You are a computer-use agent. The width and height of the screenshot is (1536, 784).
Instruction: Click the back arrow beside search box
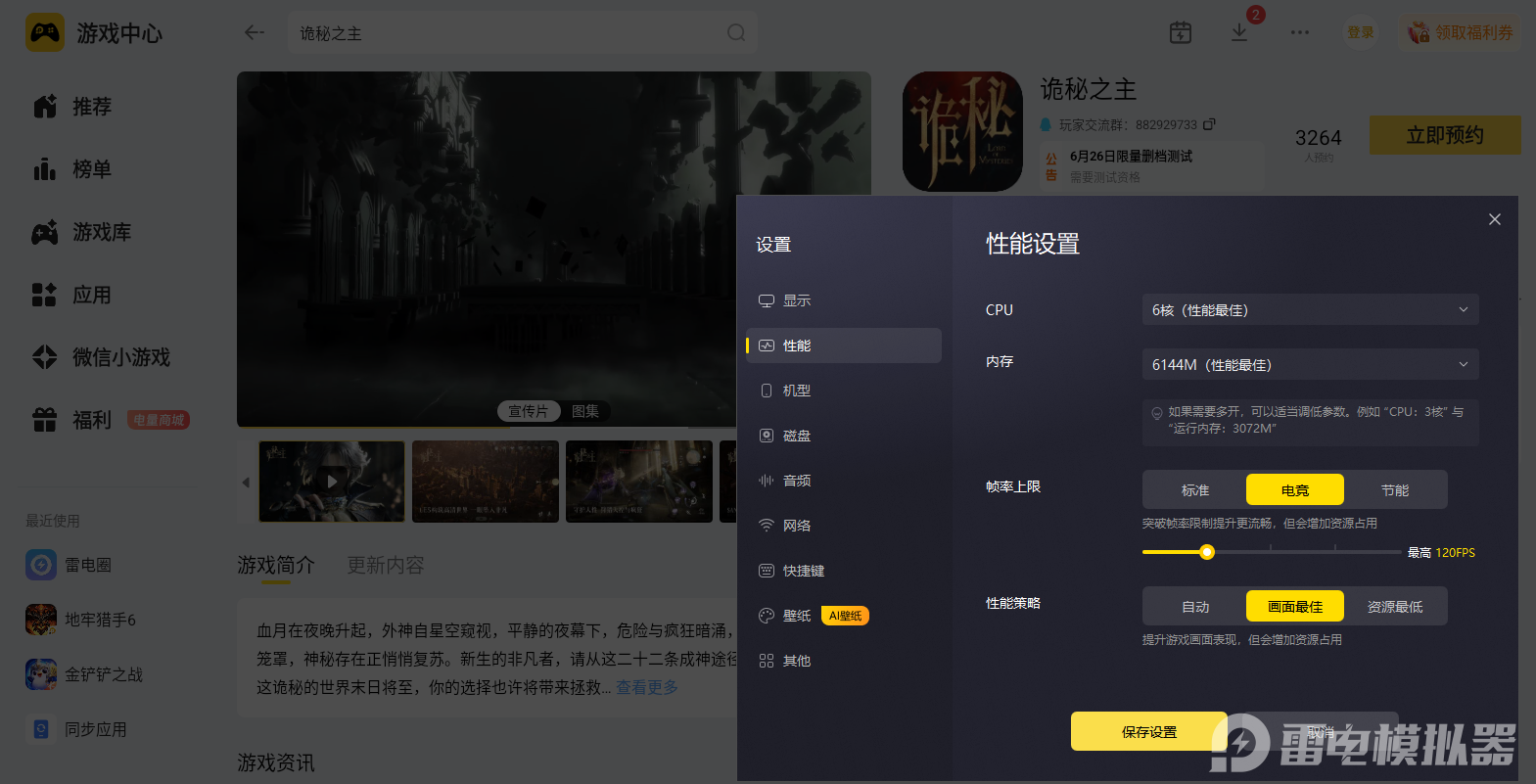(255, 32)
